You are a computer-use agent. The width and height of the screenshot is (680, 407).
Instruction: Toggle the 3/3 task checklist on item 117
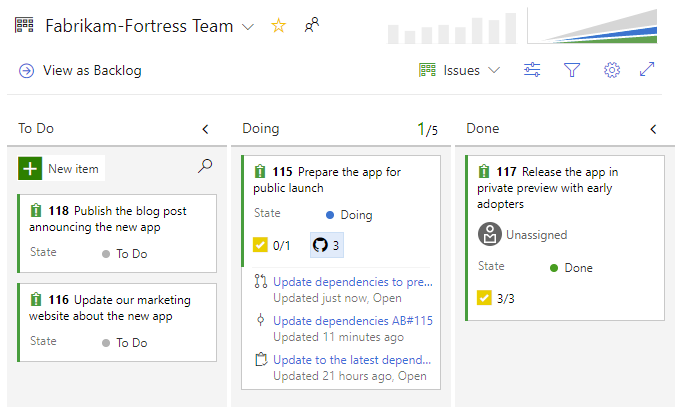click(494, 298)
